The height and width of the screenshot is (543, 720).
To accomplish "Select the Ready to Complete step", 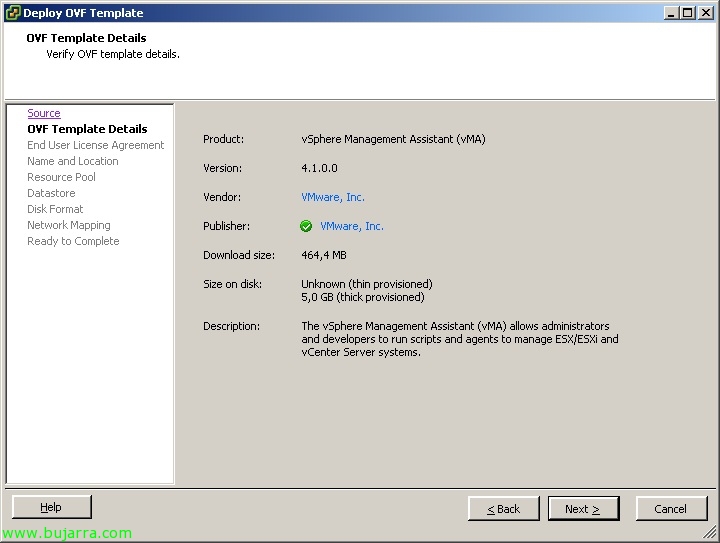I will [73, 241].
